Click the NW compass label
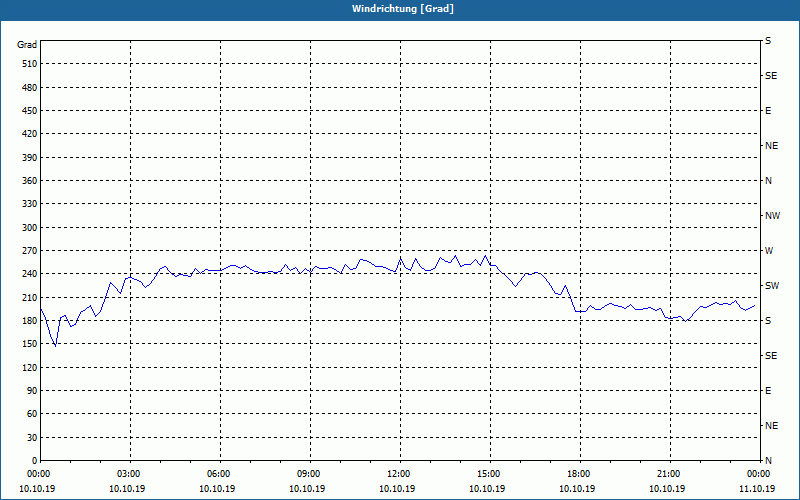 coord(772,216)
